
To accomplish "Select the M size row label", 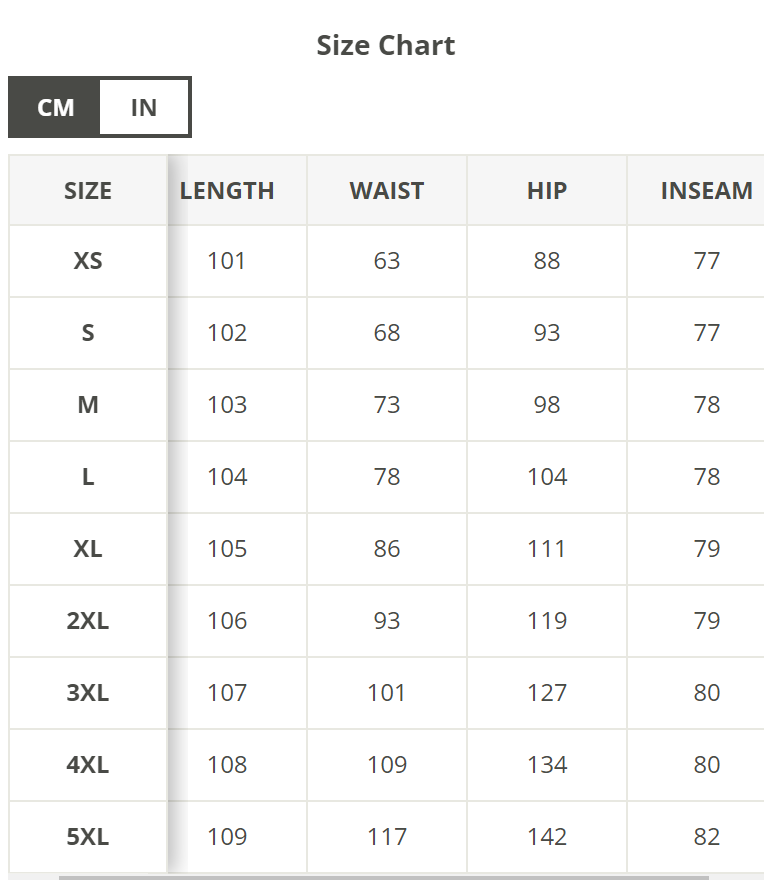I will point(88,405).
